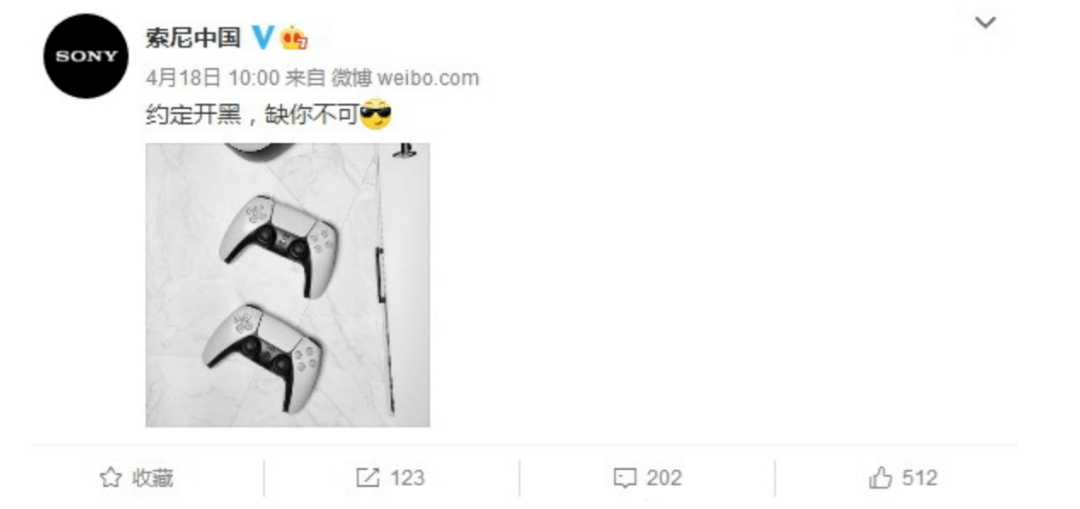The image size is (1080, 509).
Task: Open the 微博 weibo.com source link
Action: [x=406, y=78]
